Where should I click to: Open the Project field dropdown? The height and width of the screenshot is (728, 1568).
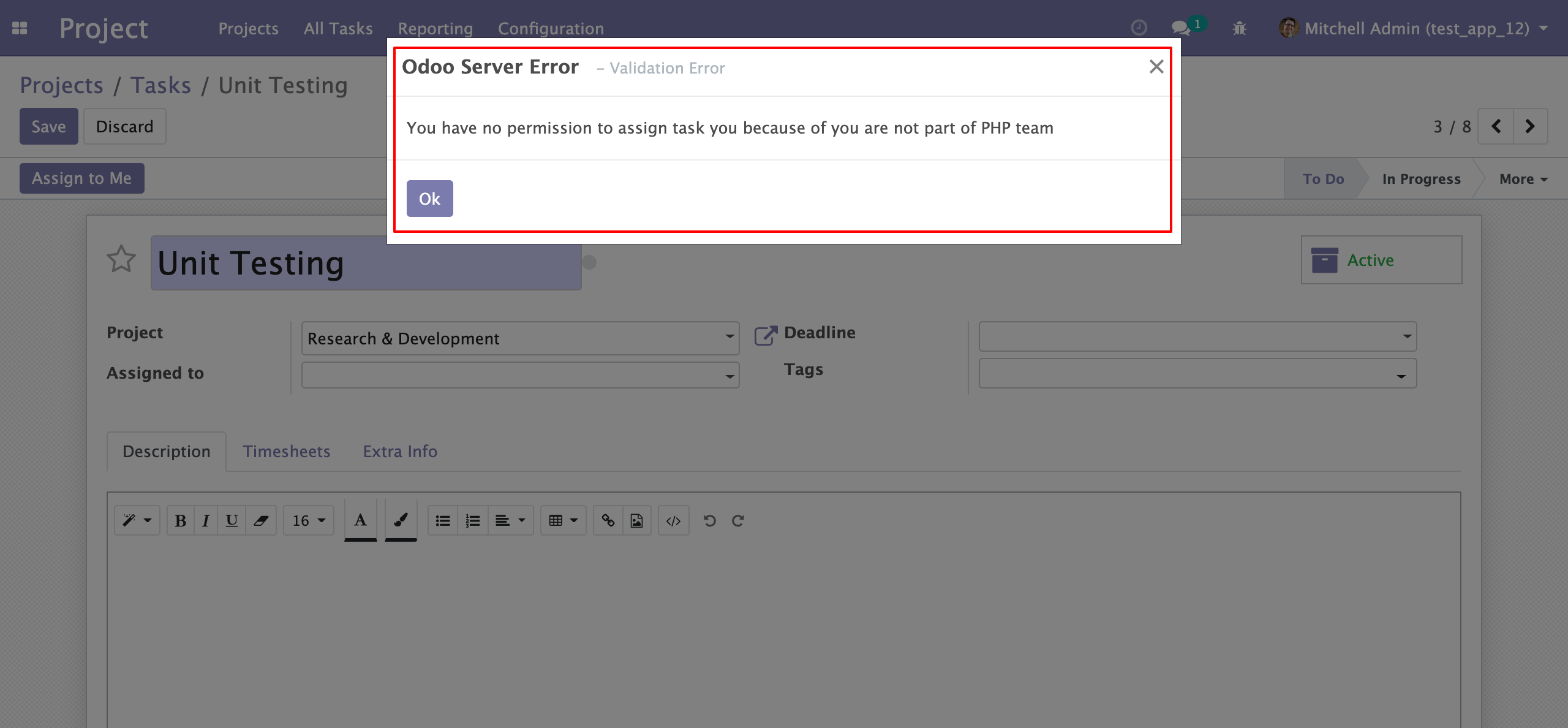(x=521, y=338)
